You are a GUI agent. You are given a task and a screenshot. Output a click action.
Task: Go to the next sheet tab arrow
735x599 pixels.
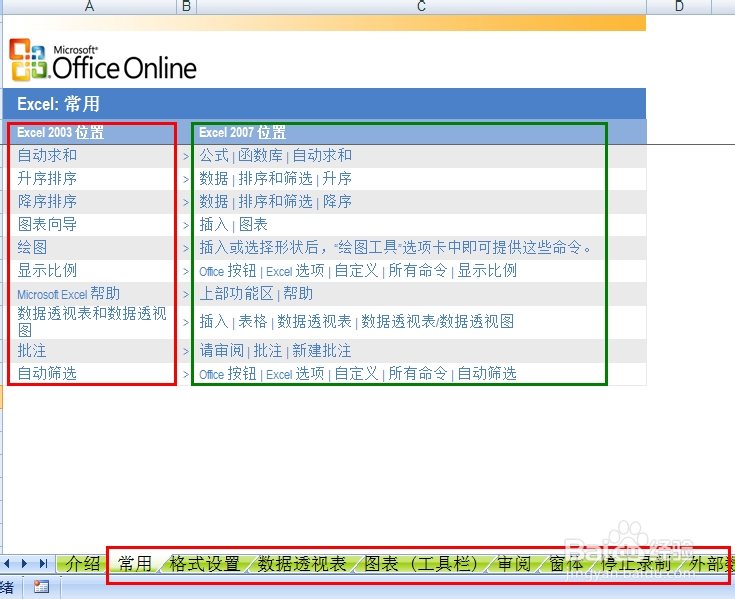tap(24, 563)
